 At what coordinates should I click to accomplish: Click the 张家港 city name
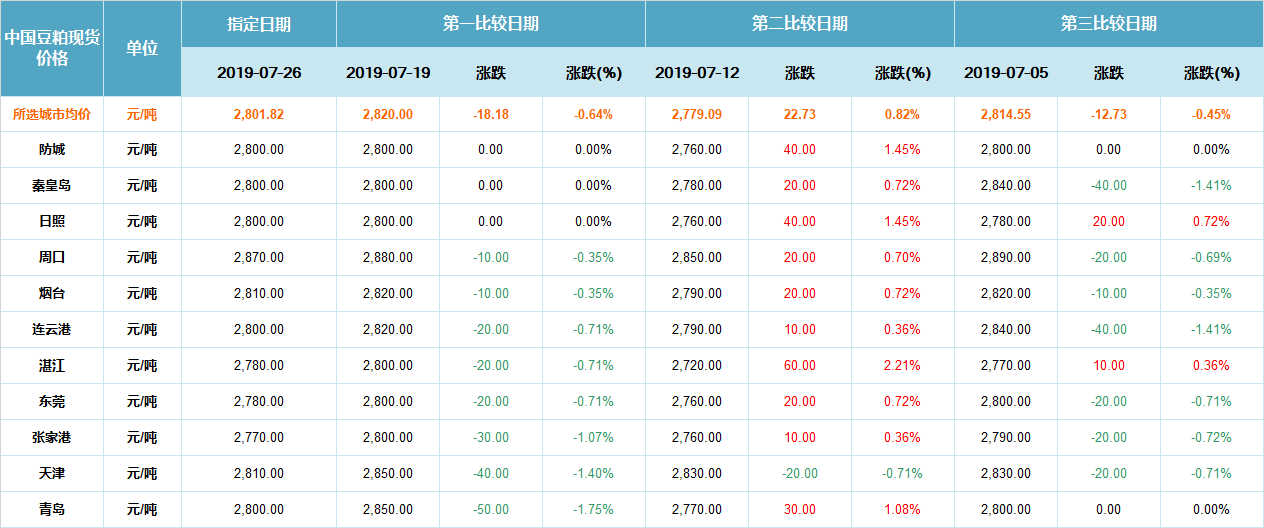coord(52,437)
